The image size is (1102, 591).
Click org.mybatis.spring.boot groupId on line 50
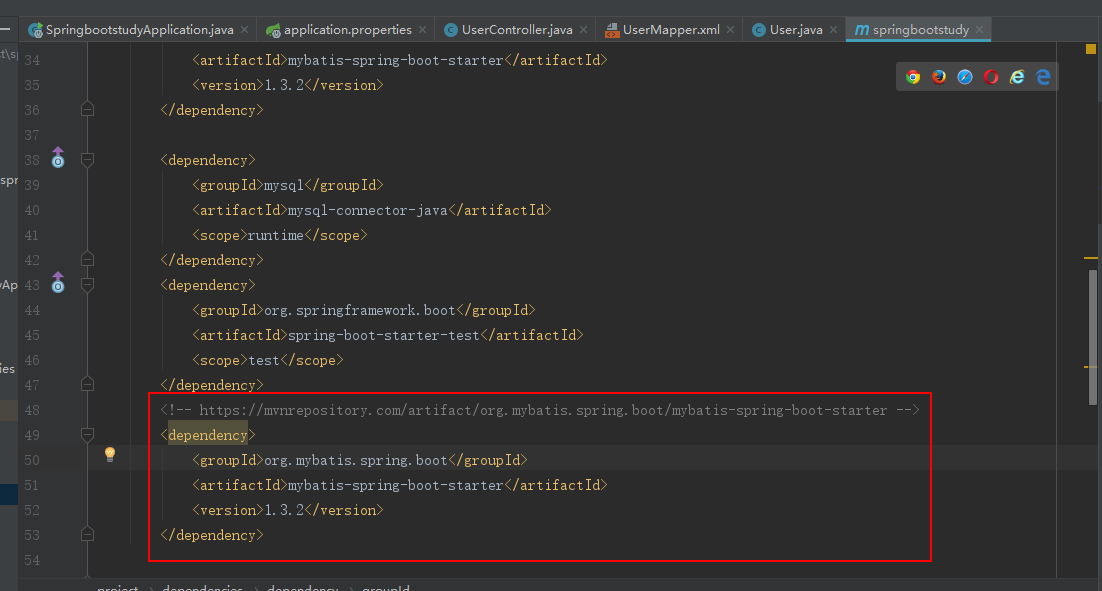356,460
